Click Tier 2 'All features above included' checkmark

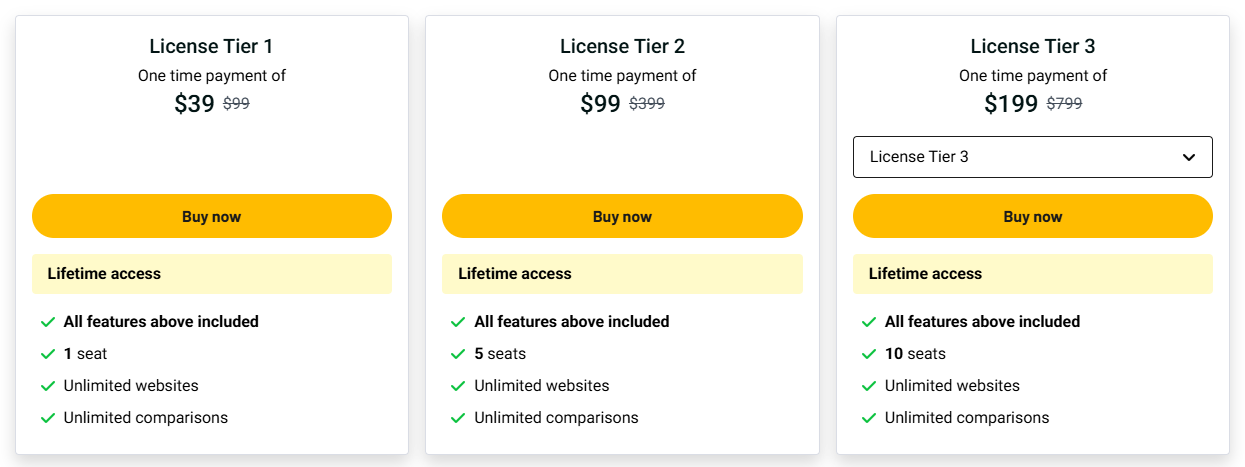coord(458,322)
